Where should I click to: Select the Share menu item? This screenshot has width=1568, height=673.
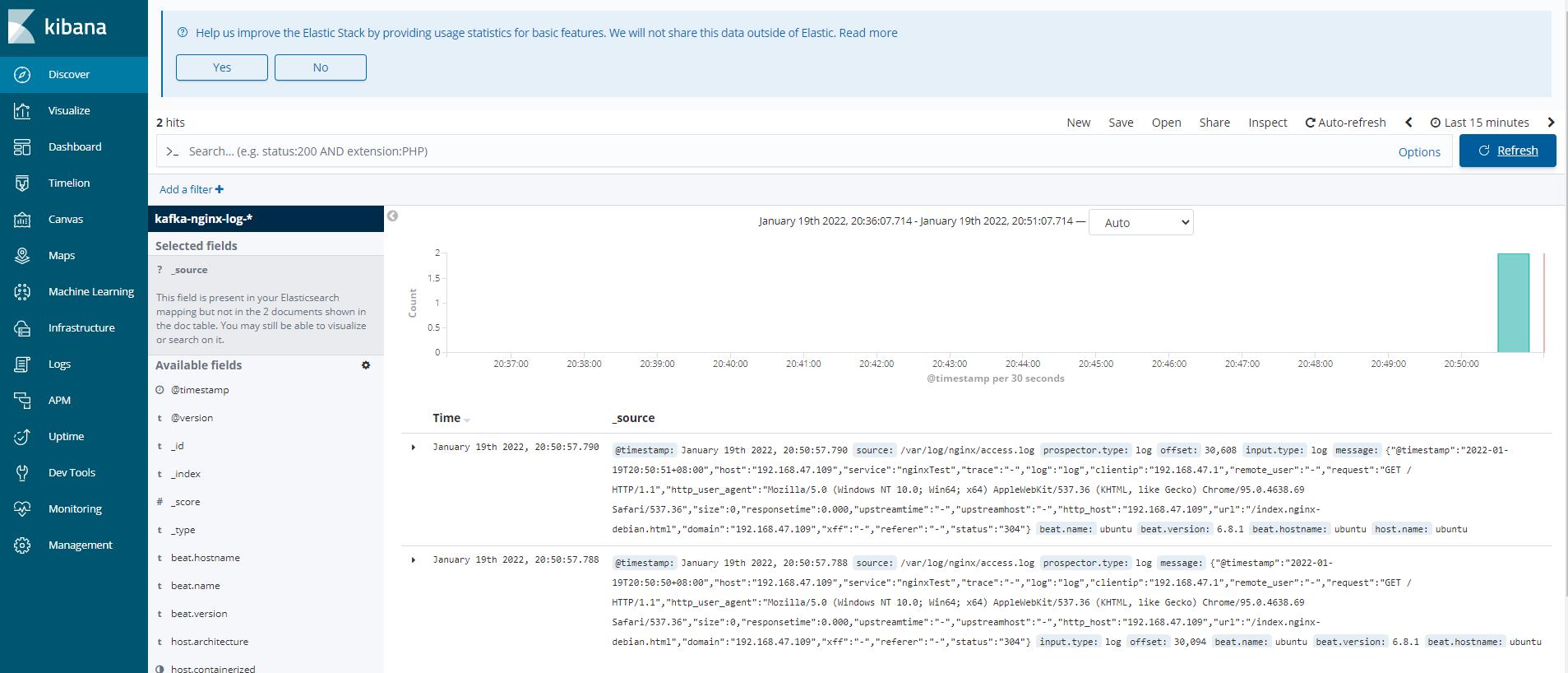[1214, 123]
